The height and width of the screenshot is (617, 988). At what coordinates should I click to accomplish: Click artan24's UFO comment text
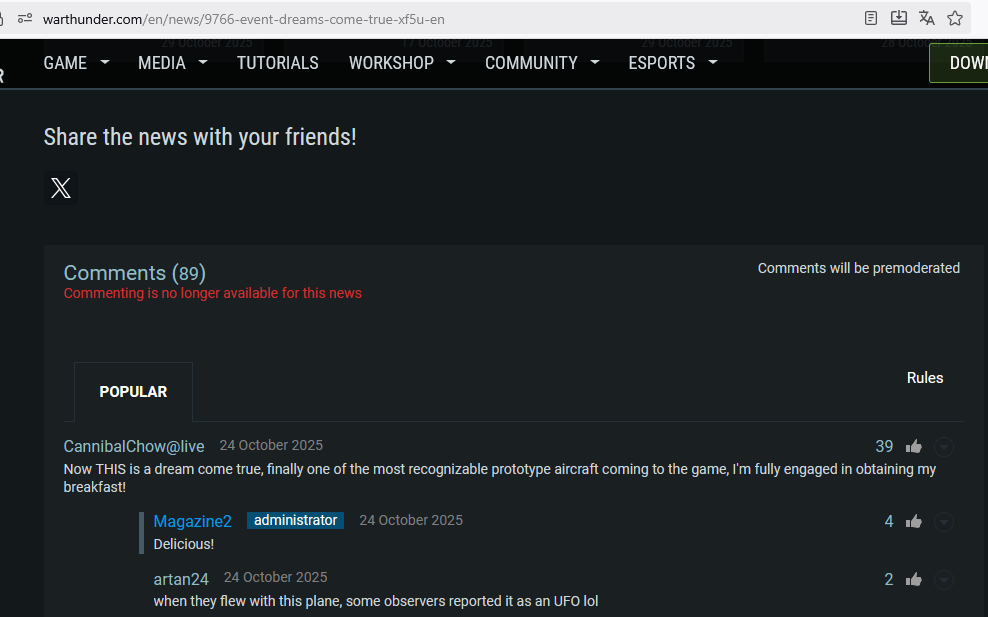(376, 601)
